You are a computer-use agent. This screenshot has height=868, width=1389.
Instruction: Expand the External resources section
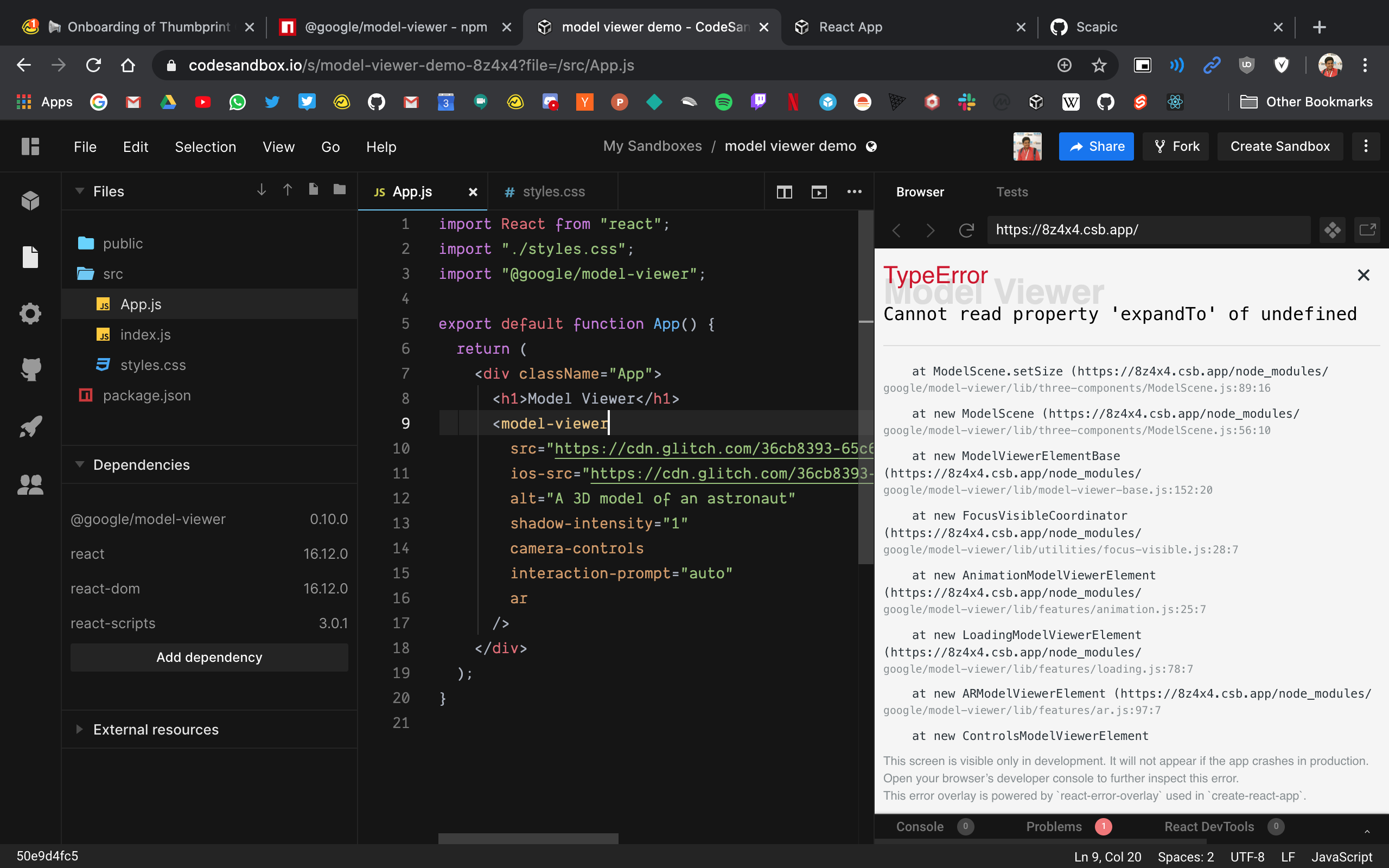pyautogui.click(x=79, y=729)
